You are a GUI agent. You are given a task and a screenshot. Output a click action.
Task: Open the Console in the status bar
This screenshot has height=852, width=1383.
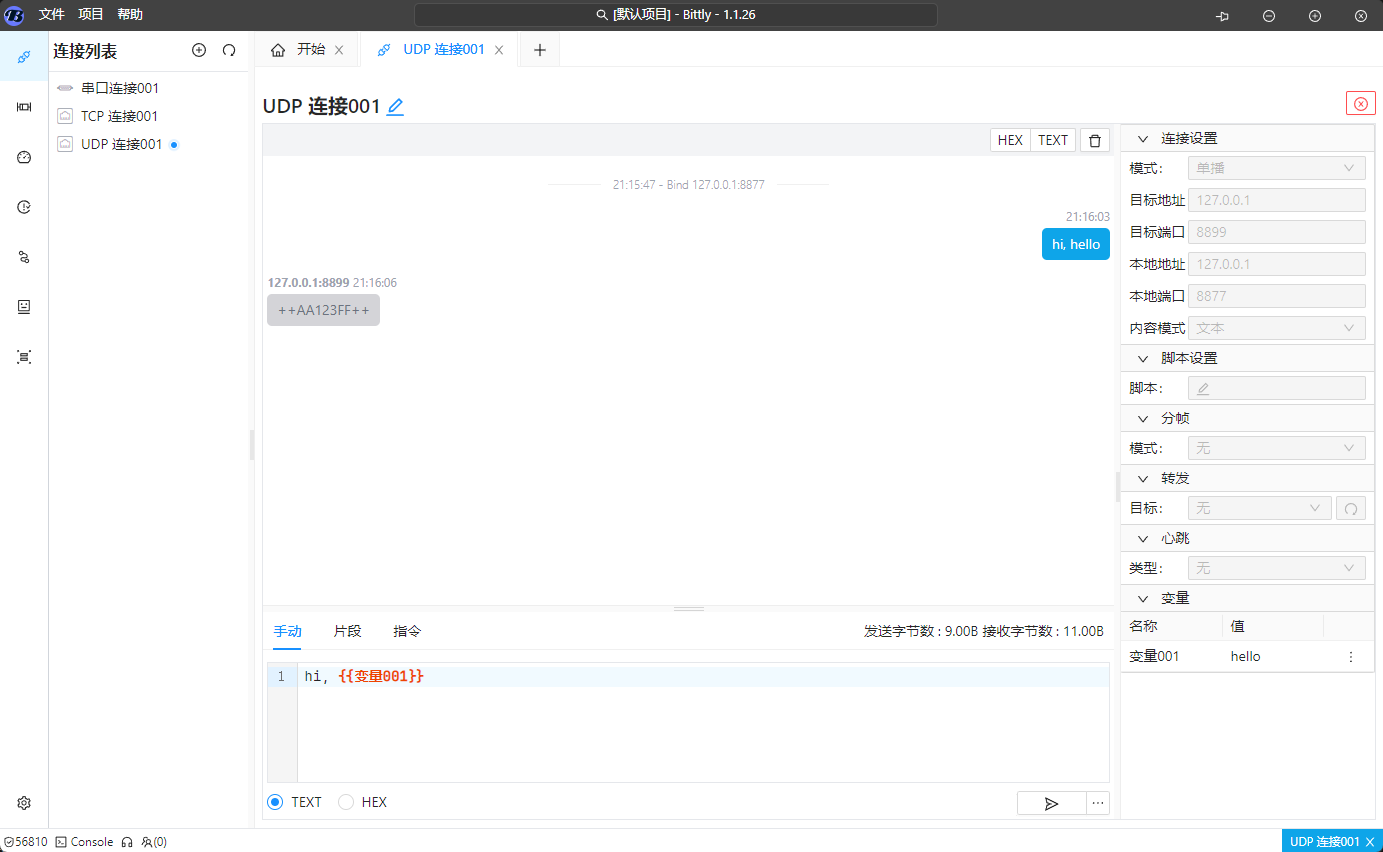tap(84, 842)
